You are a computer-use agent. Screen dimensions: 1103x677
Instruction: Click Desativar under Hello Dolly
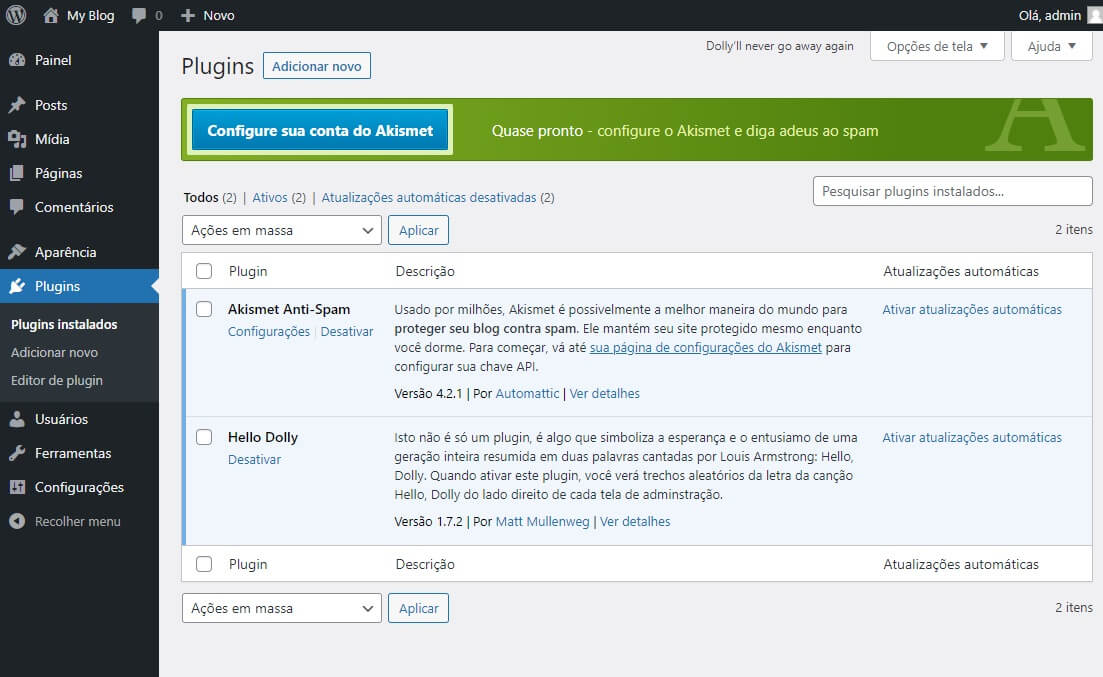tap(254, 460)
